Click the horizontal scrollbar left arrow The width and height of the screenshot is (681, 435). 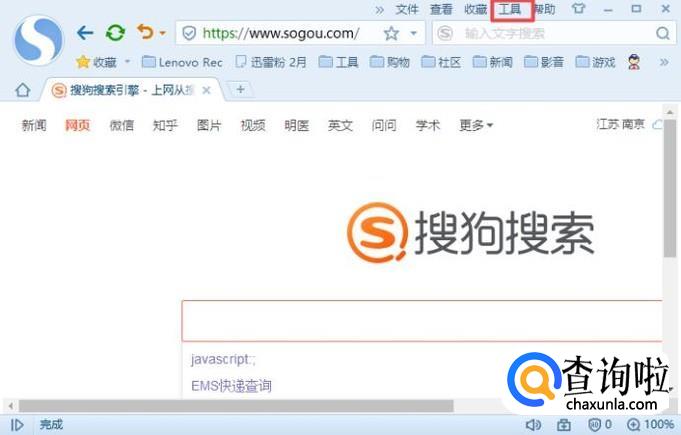[10, 406]
